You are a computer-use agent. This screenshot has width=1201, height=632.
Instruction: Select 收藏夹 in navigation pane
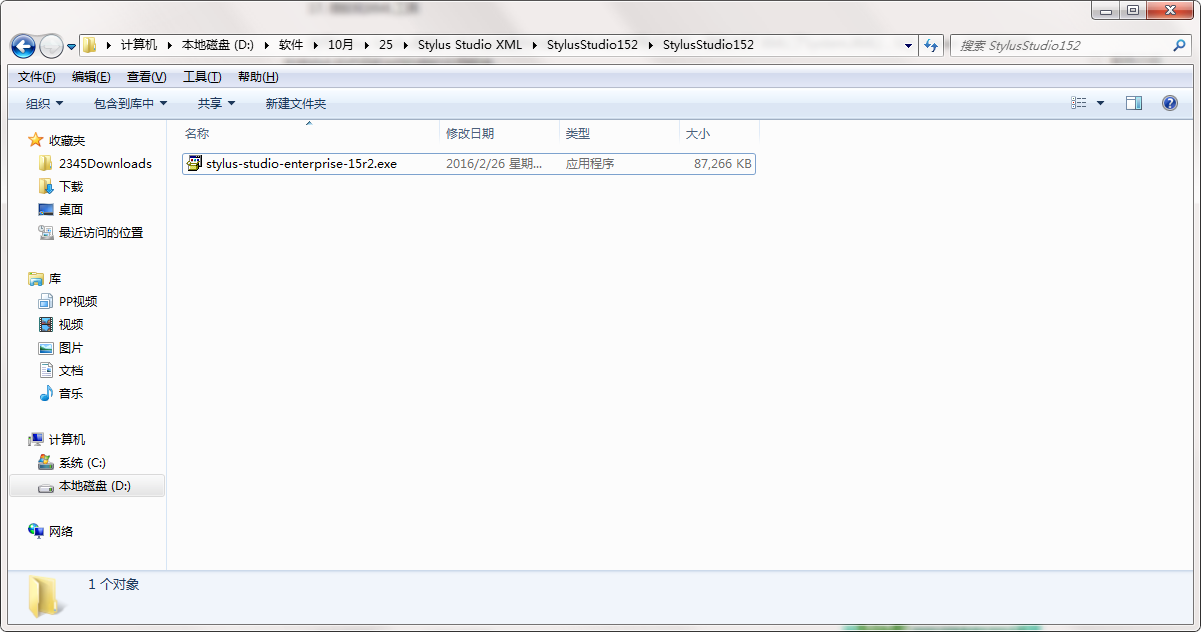point(67,140)
